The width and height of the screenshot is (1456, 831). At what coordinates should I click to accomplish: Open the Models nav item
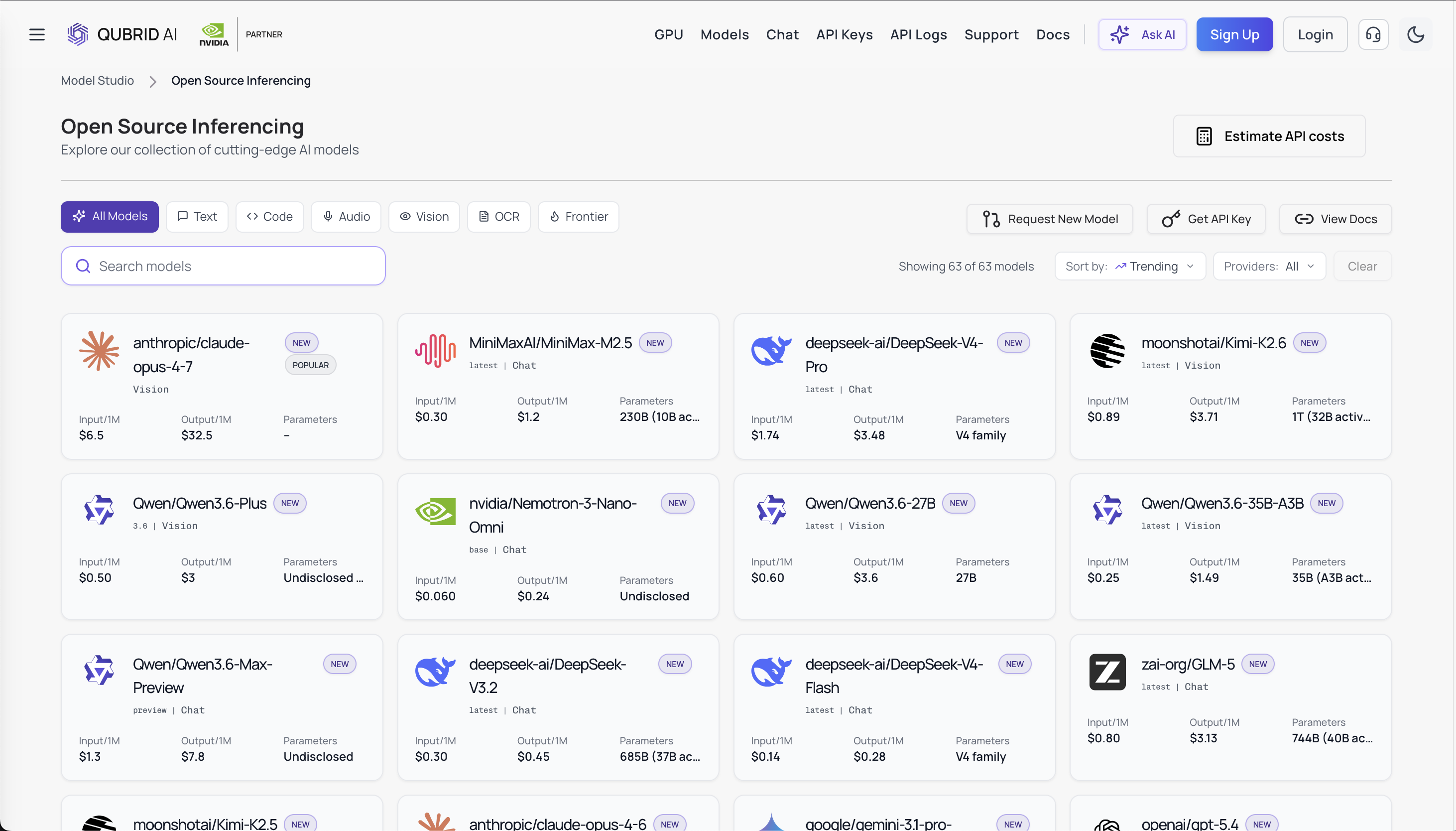[725, 34]
